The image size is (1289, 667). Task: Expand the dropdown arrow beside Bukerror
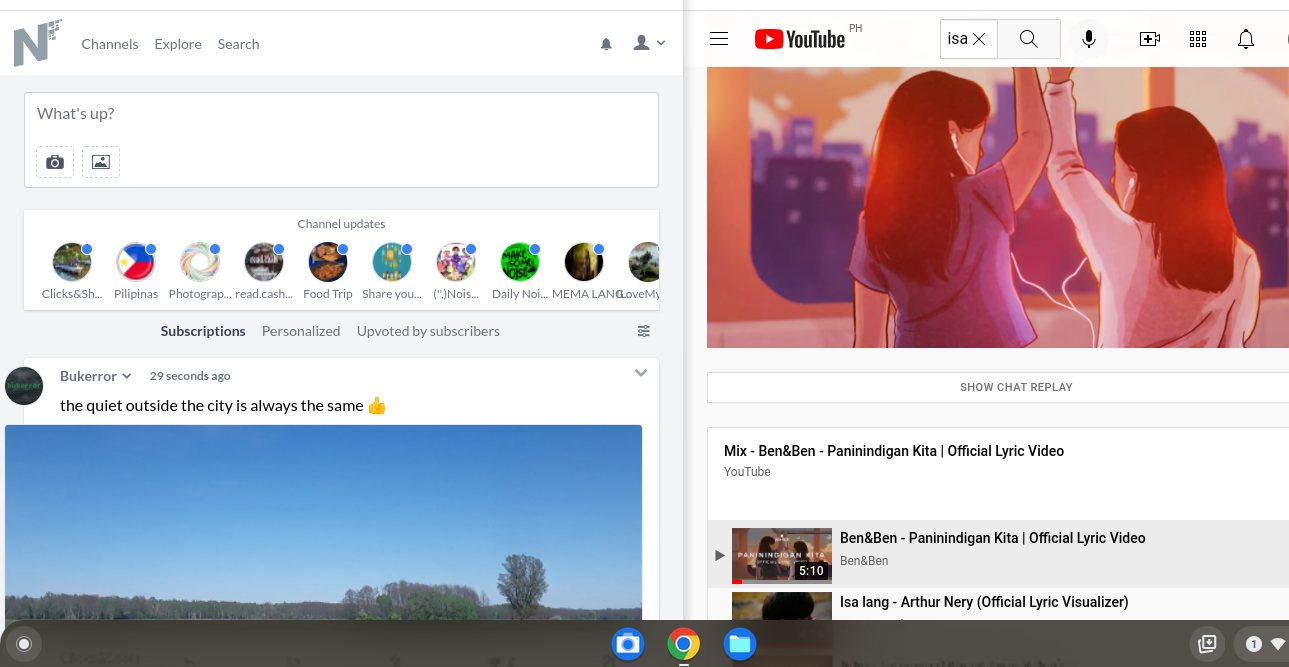(x=127, y=376)
